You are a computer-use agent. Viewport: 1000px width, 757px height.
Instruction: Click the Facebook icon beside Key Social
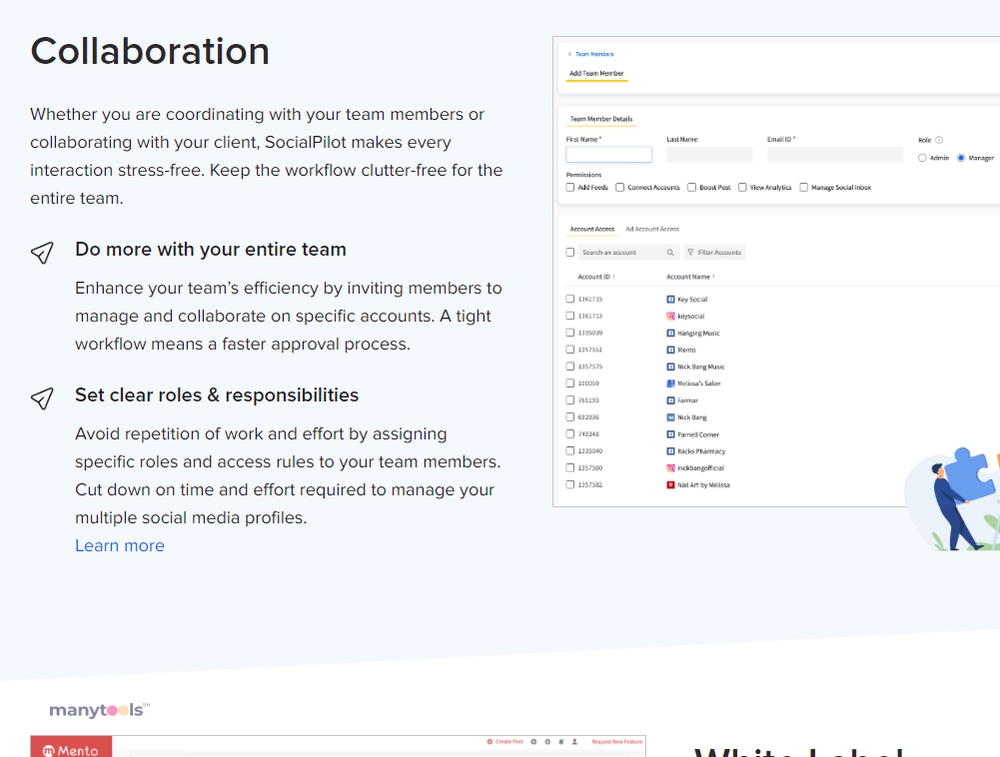coord(670,299)
